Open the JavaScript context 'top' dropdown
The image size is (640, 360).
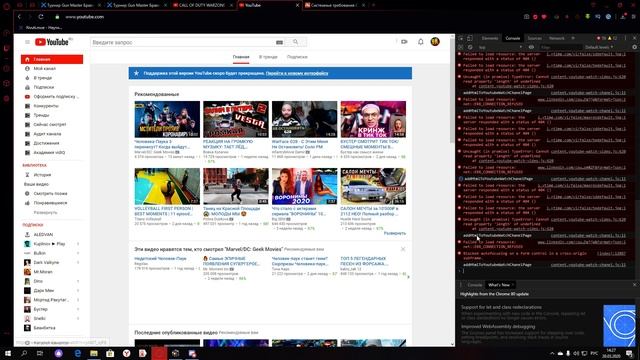500,47
